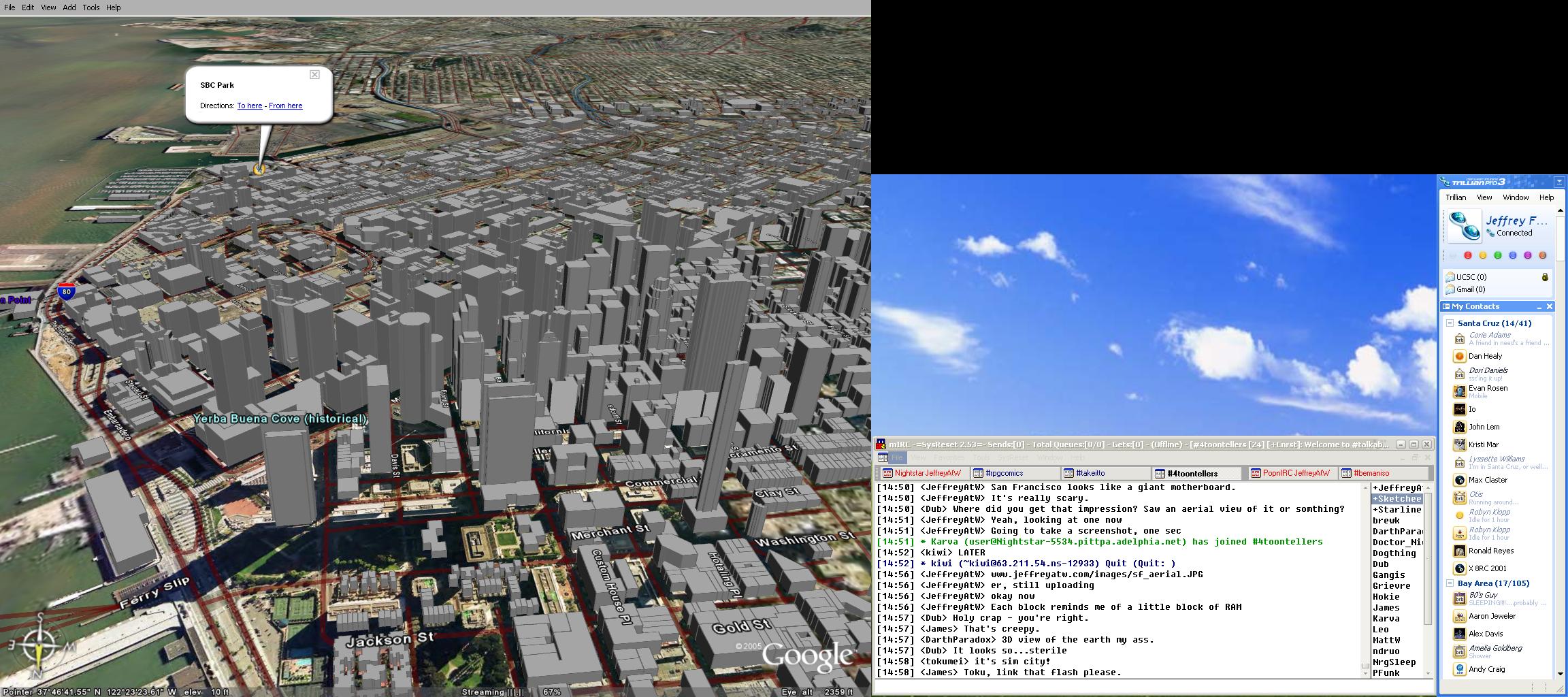Open Google Earth View menu

(x=48, y=7)
